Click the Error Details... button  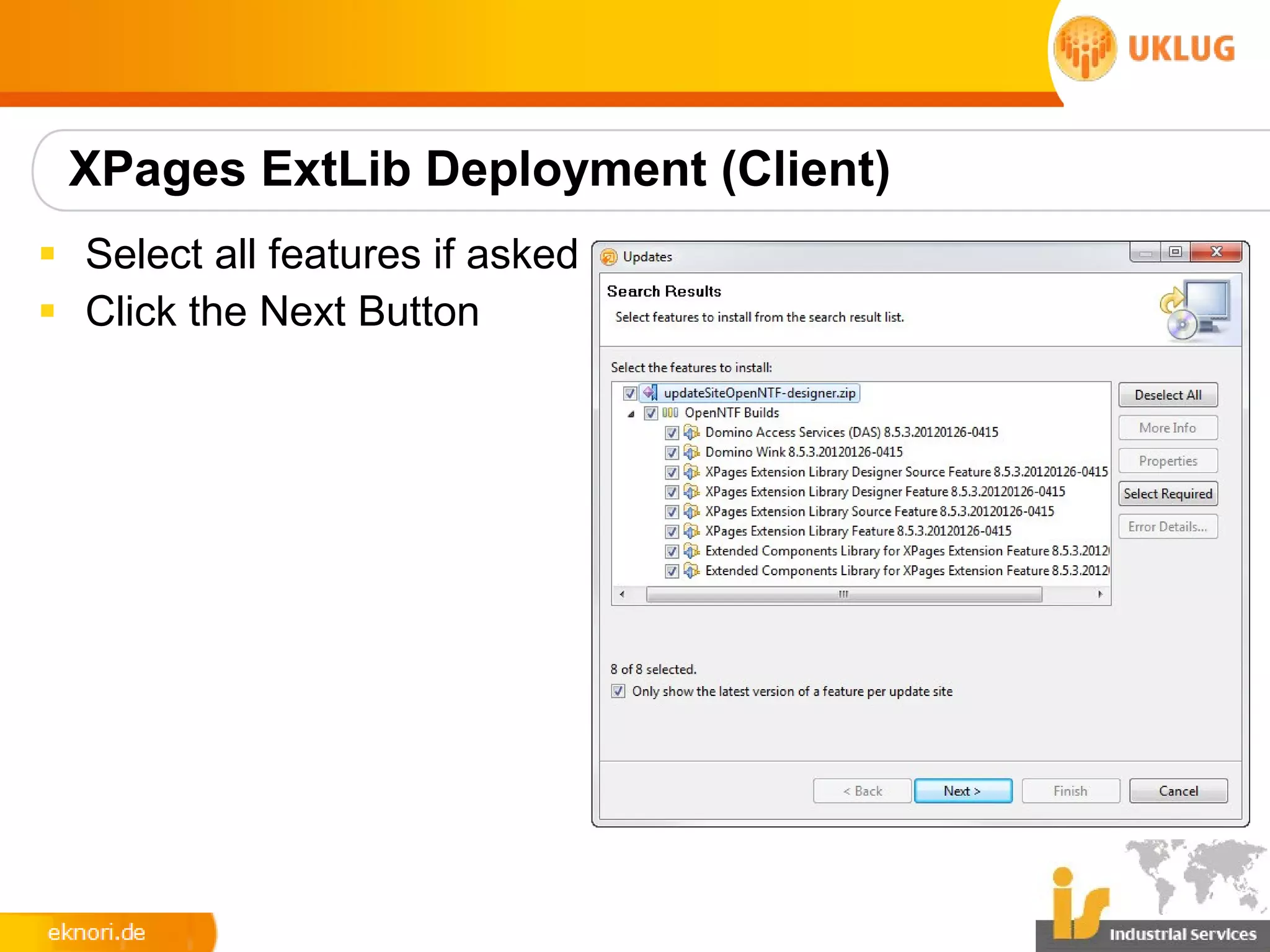1168,527
